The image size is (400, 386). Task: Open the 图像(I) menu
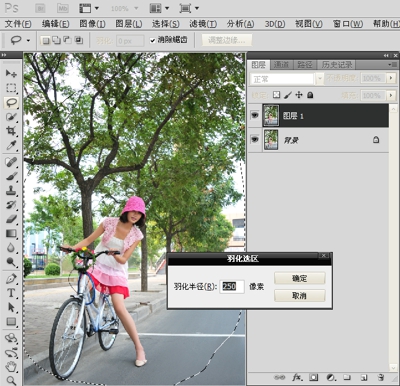pos(92,24)
